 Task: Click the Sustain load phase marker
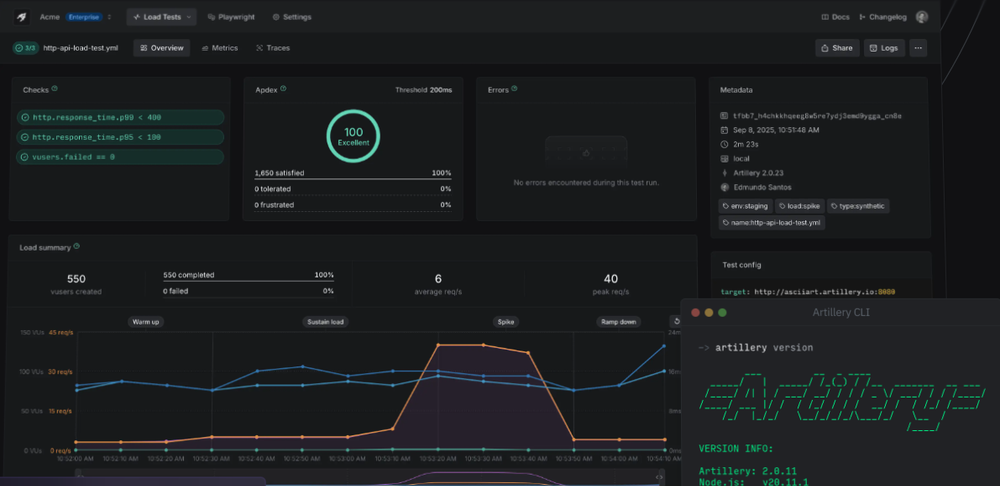[325, 321]
